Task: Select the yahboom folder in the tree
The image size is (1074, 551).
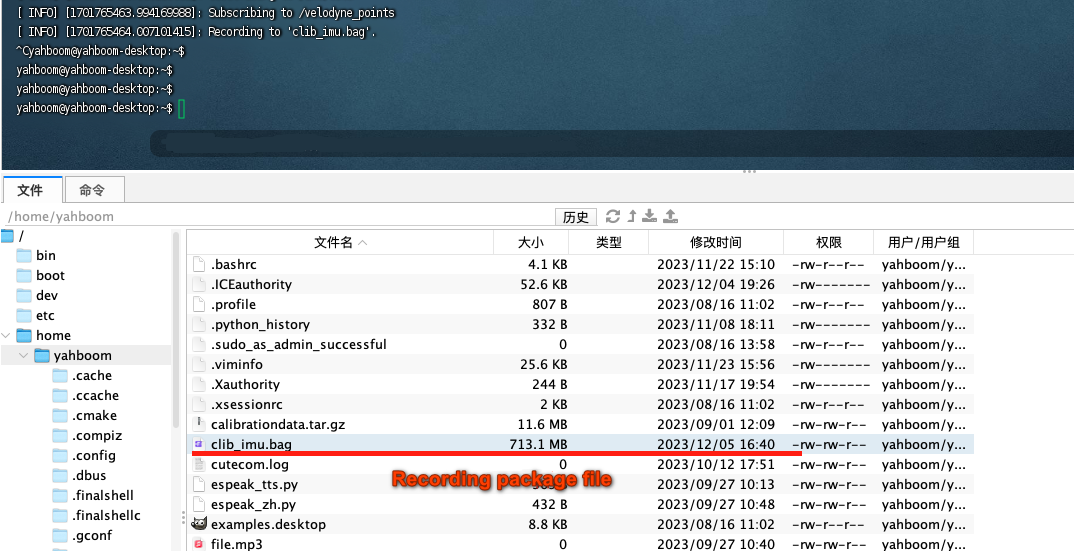Action: click(x=82, y=355)
